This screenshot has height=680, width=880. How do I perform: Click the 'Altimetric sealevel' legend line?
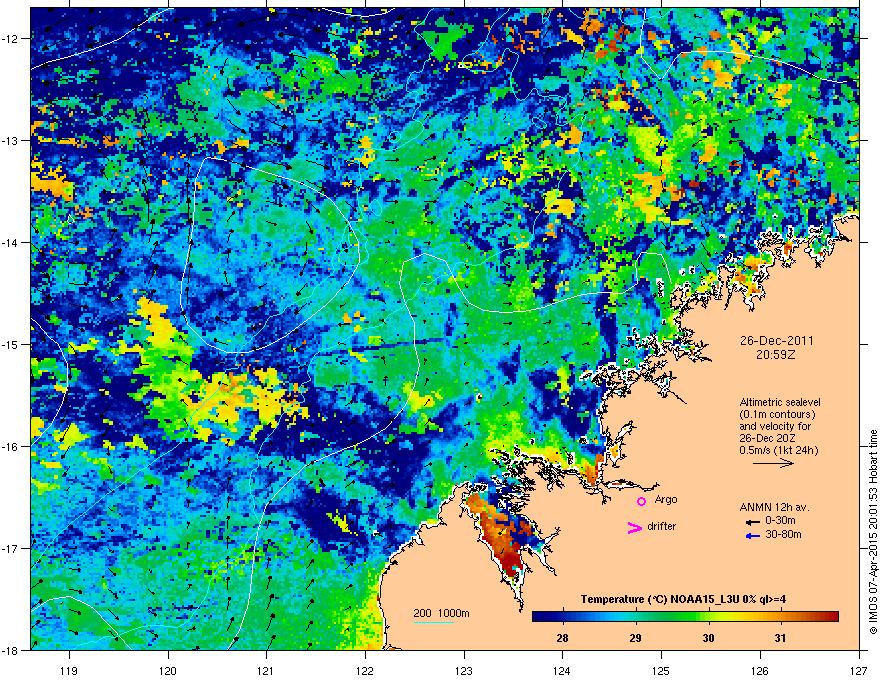780,402
